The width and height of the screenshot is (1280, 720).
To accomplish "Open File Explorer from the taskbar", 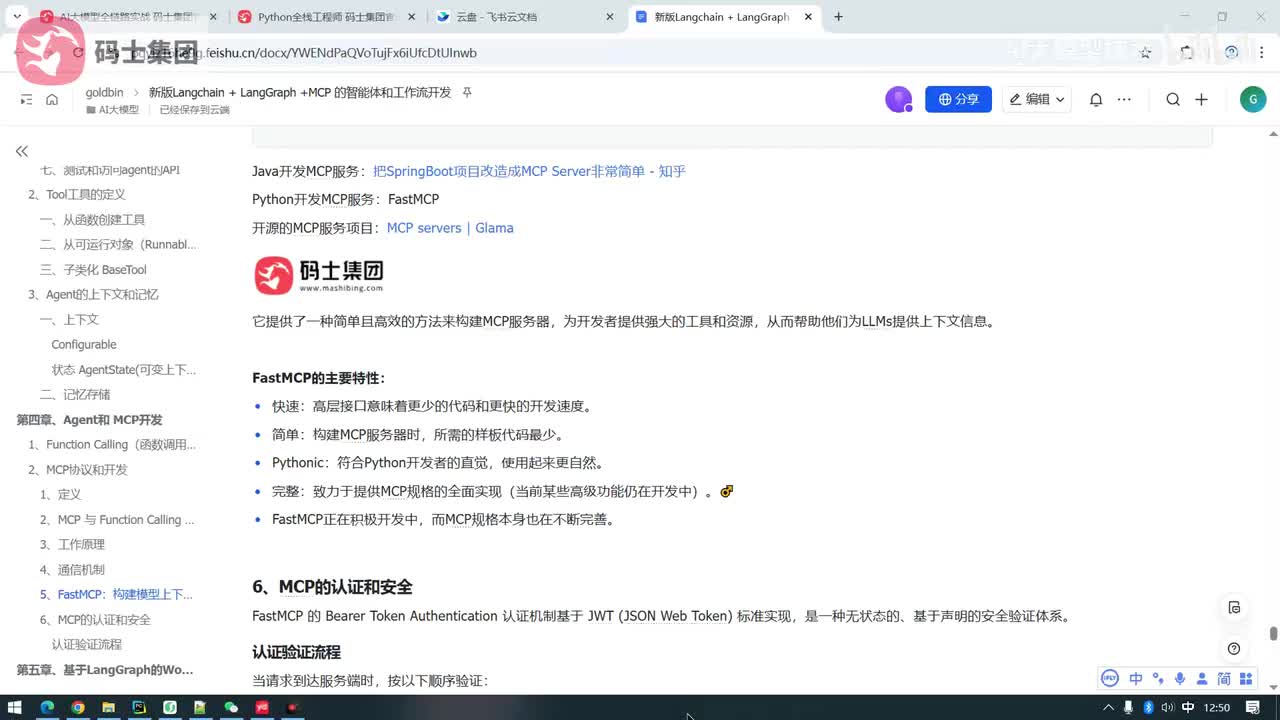I will (108, 707).
